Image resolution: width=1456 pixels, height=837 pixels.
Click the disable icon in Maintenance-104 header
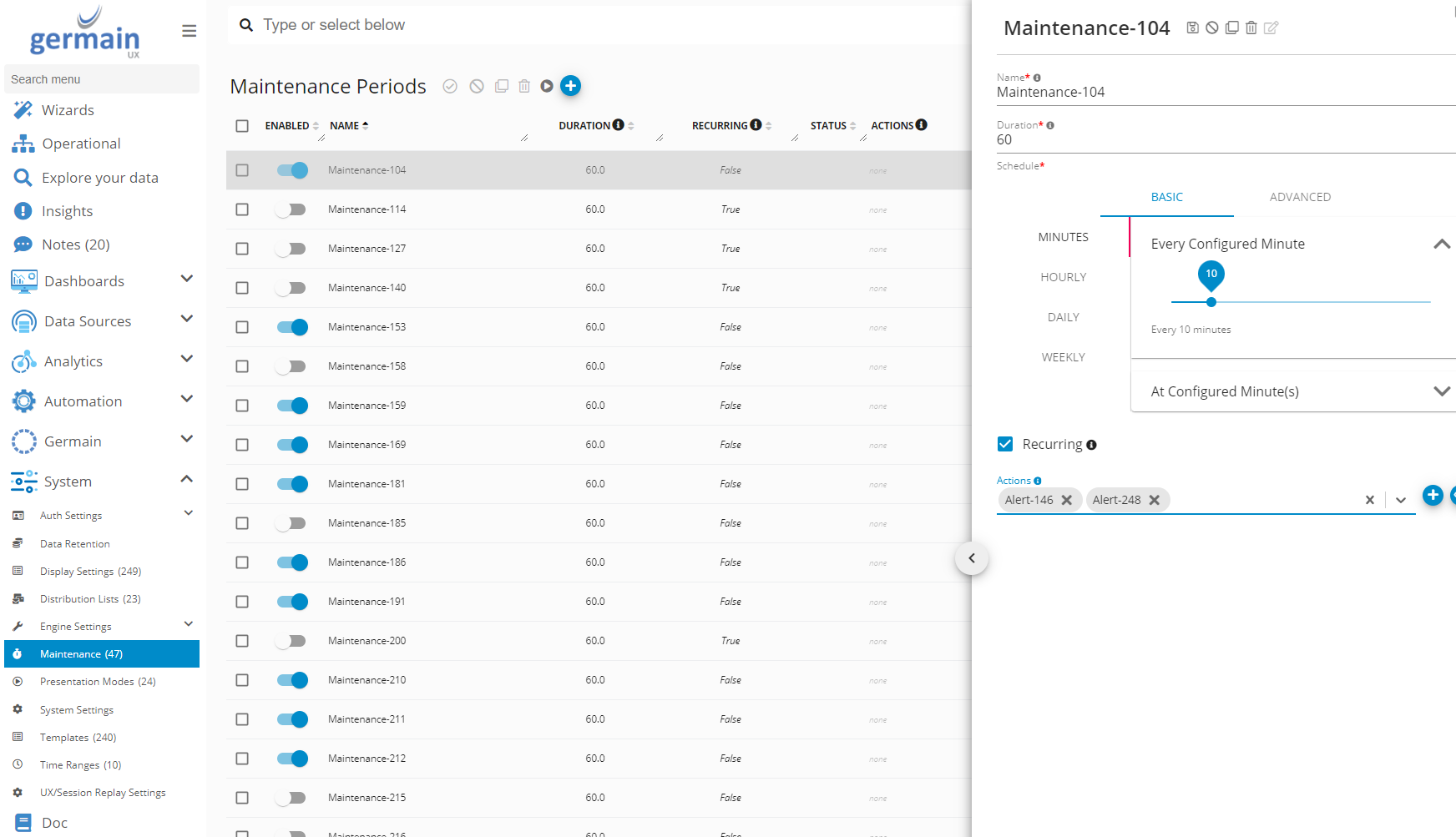click(x=1211, y=28)
